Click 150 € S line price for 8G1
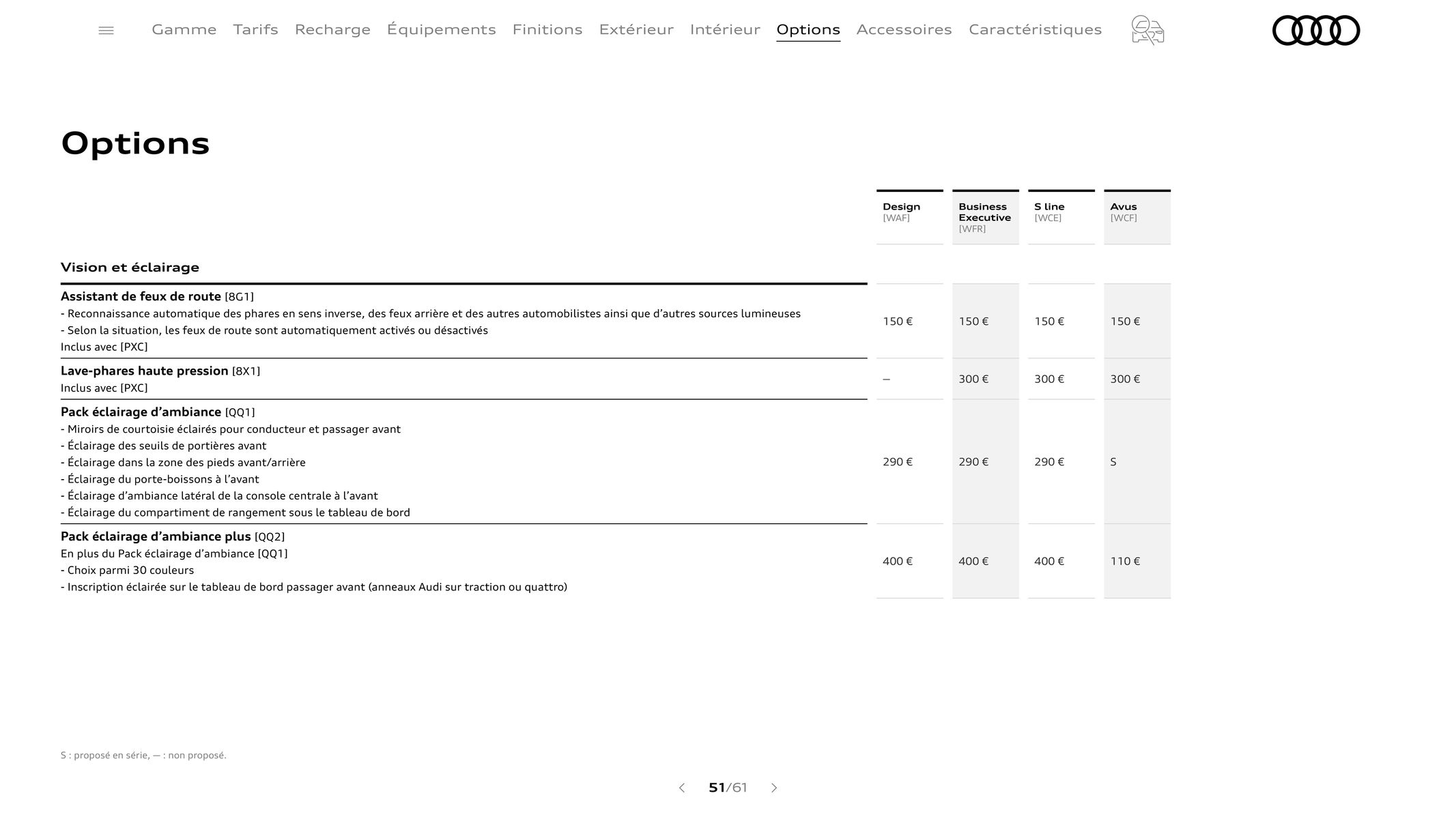 (1049, 321)
